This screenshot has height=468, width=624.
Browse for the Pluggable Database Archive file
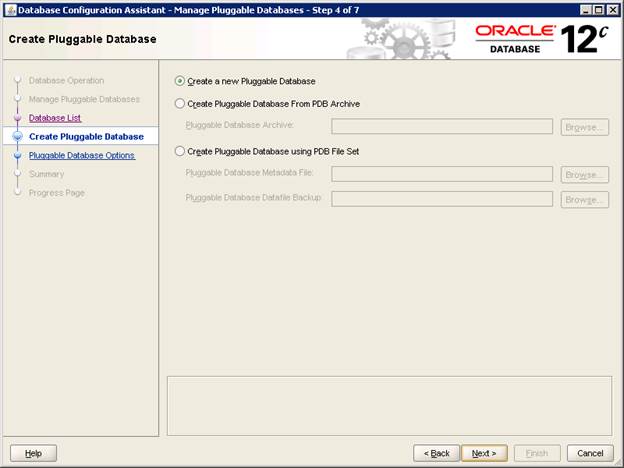click(584, 127)
